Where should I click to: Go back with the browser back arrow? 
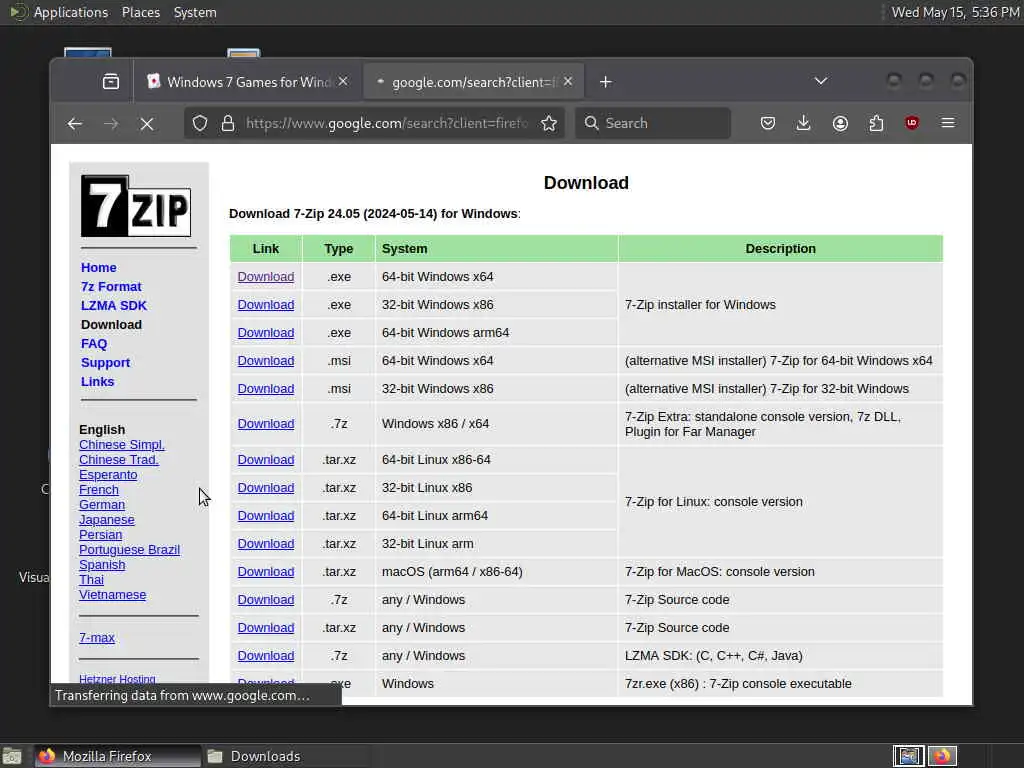click(x=74, y=123)
